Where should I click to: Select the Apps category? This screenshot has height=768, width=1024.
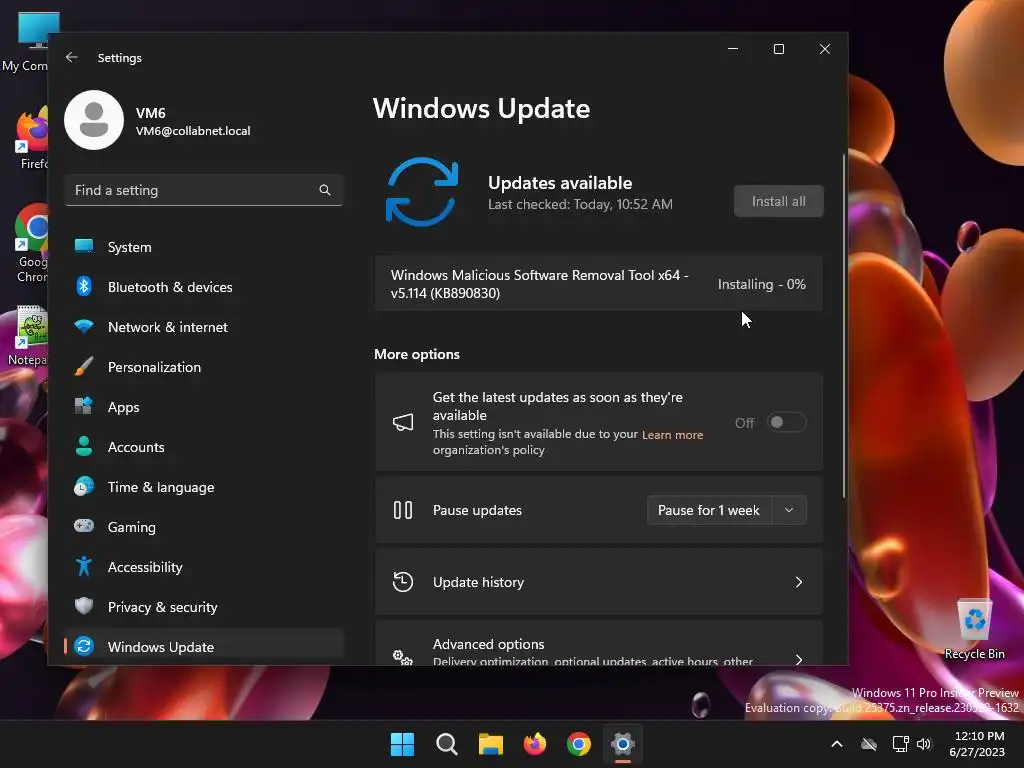tap(204, 407)
